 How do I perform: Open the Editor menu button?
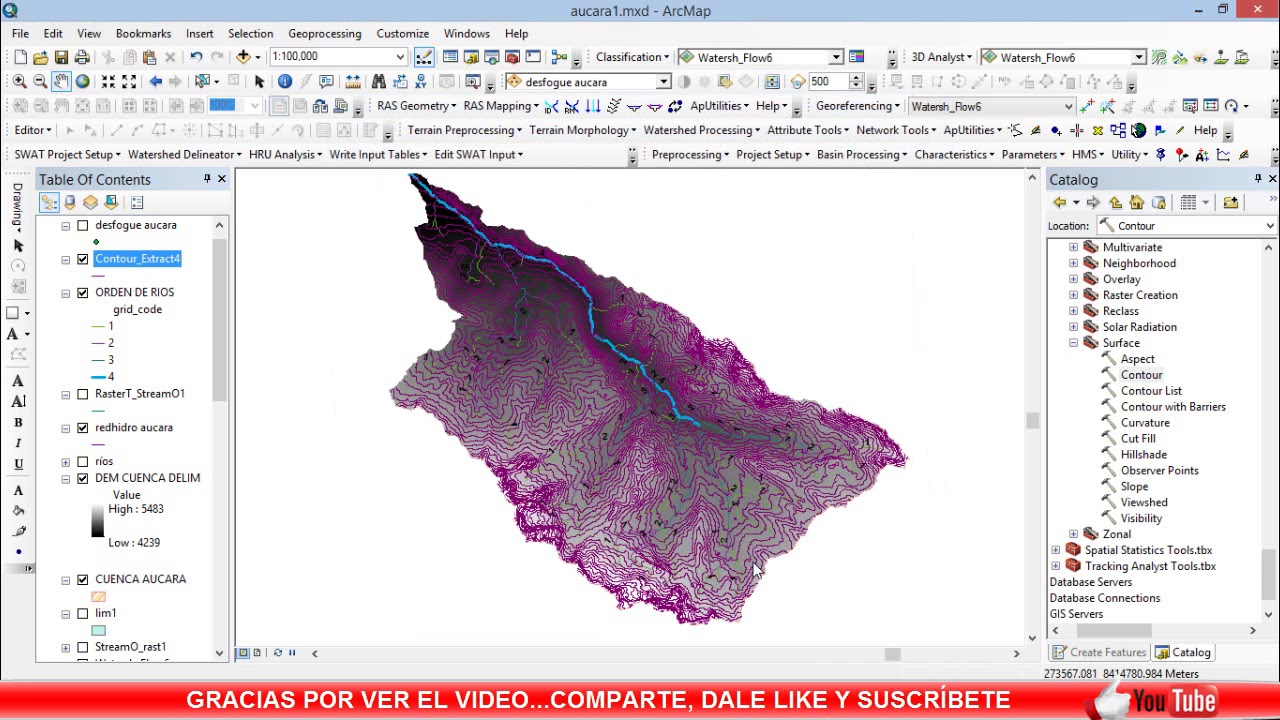(x=32, y=130)
